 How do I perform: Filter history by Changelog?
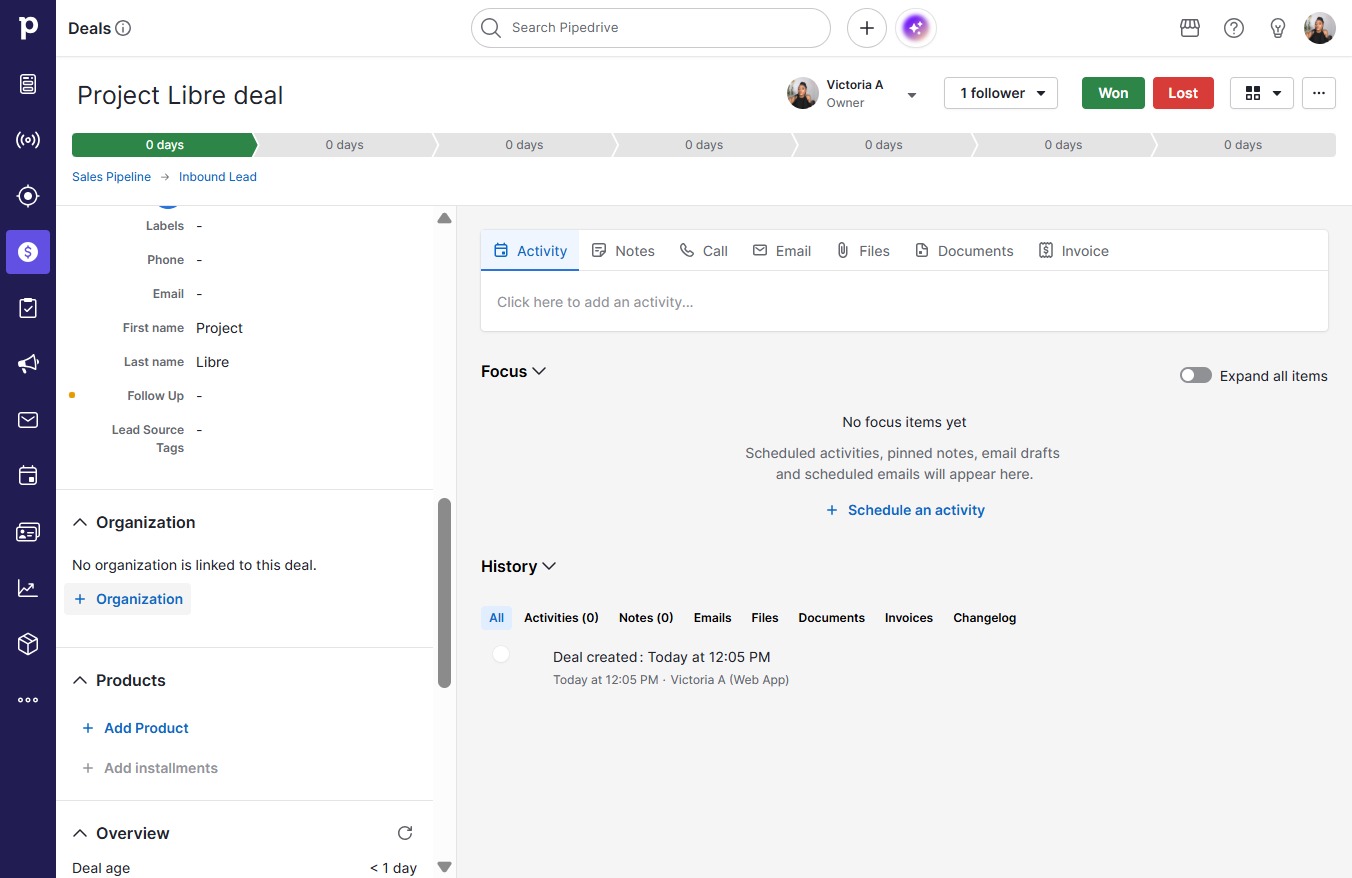point(984,618)
